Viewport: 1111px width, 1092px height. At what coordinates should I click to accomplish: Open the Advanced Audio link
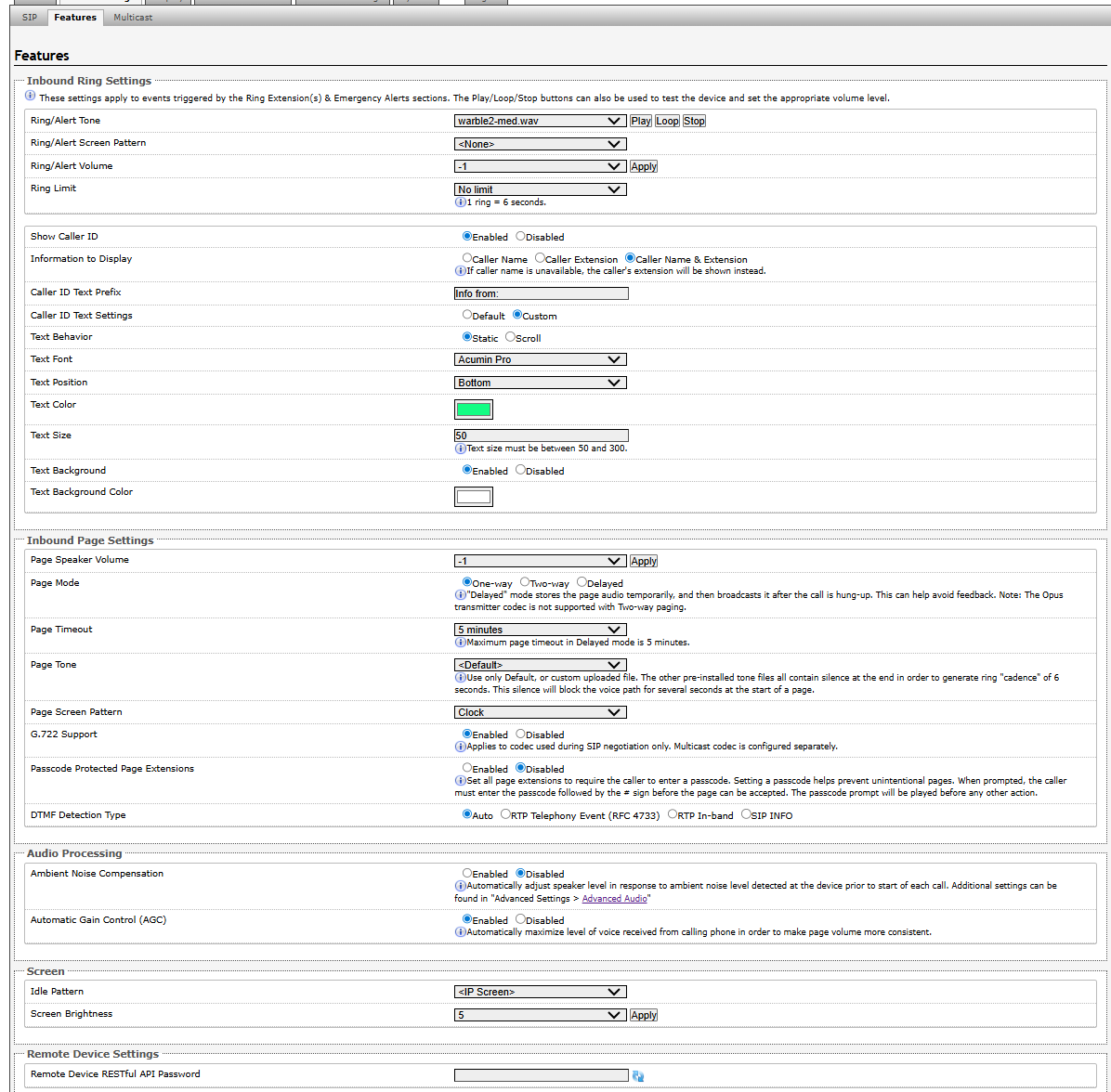pos(614,899)
